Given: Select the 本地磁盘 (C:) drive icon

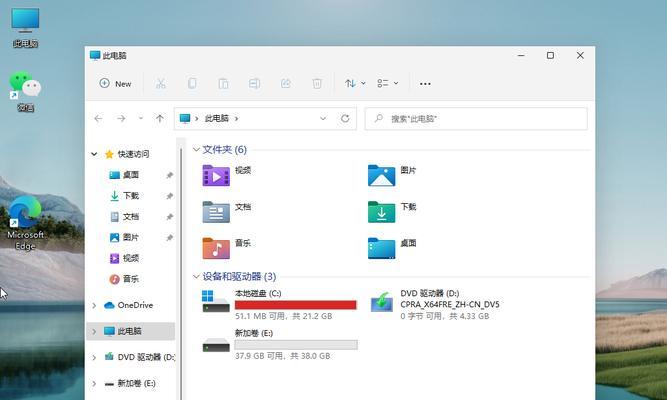Looking at the screenshot, I should point(216,301).
